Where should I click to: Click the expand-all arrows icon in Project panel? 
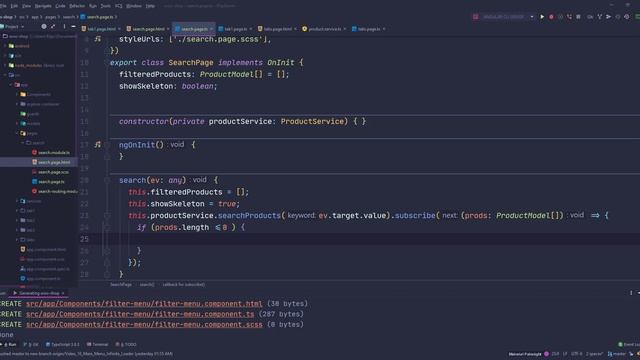point(53,27)
